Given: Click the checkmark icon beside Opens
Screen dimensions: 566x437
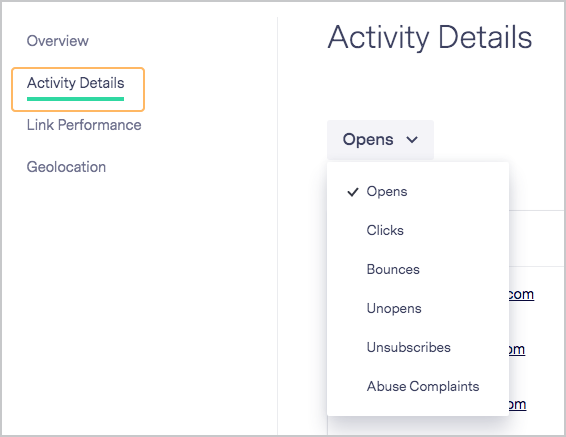Looking at the screenshot, I should click(x=353, y=192).
